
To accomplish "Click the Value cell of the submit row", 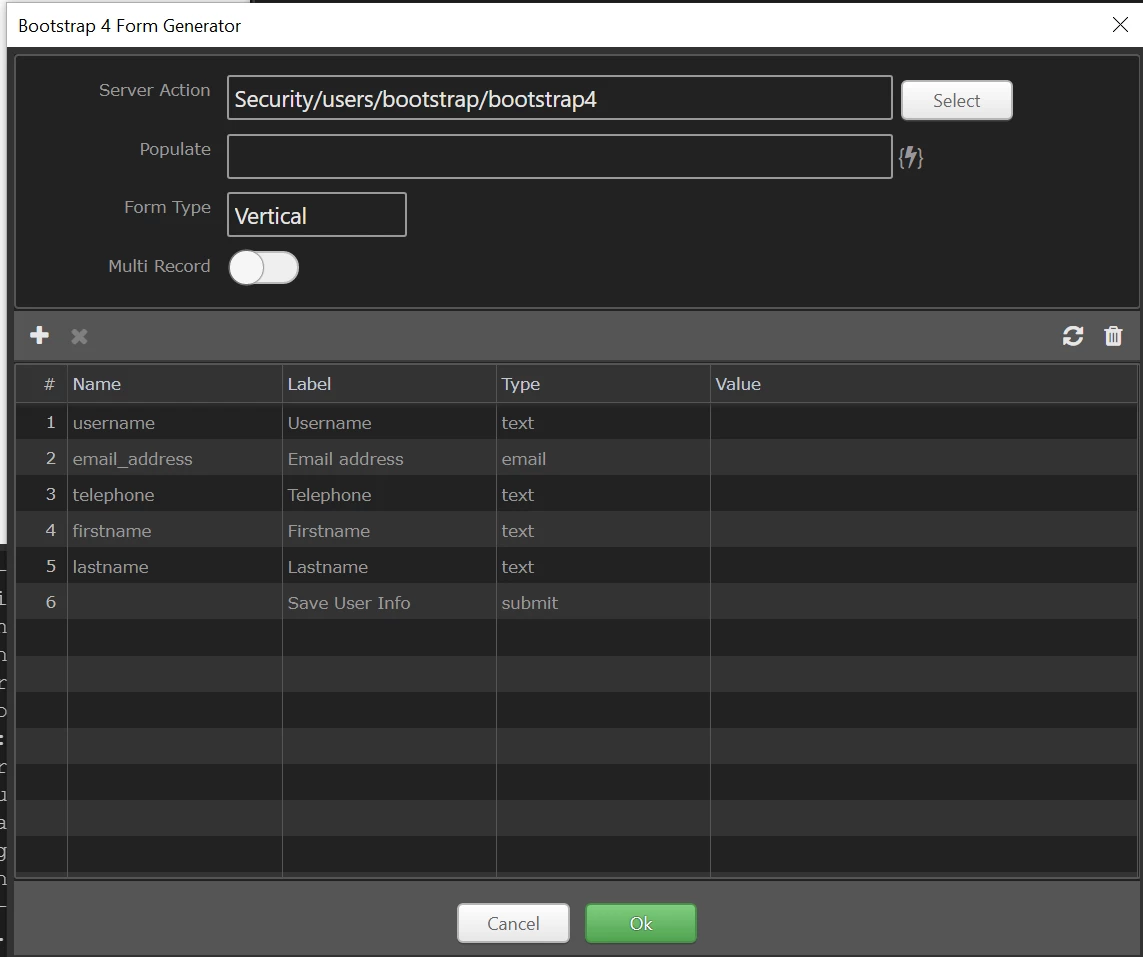I will click(x=924, y=602).
